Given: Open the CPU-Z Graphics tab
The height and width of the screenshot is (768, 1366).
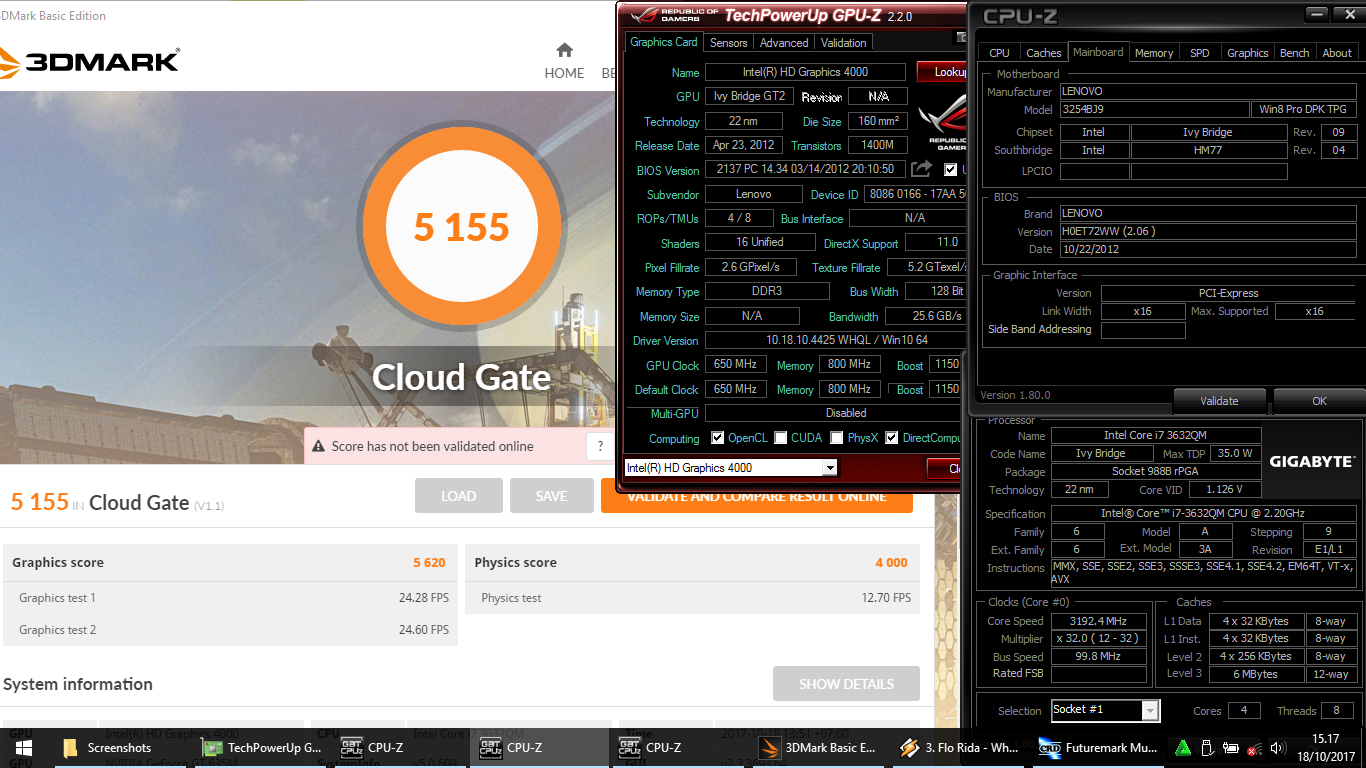Looking at the screenshot, I should point(1248,53).
